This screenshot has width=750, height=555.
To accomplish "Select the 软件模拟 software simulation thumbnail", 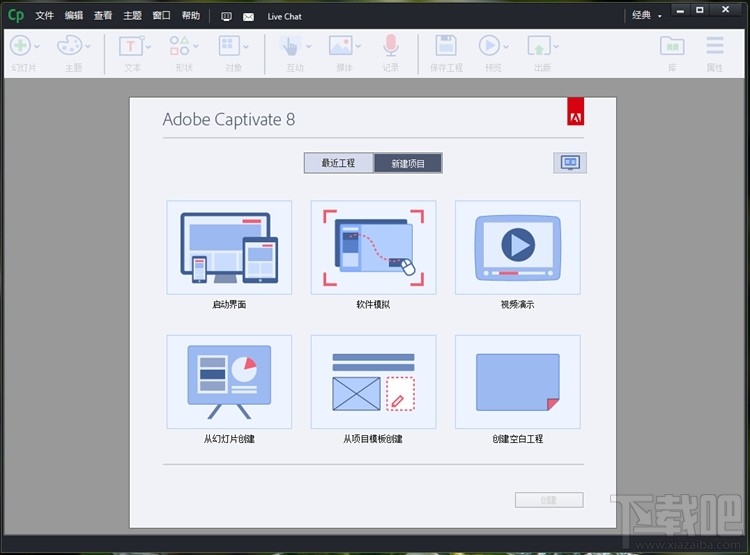I will pos(374,247).
